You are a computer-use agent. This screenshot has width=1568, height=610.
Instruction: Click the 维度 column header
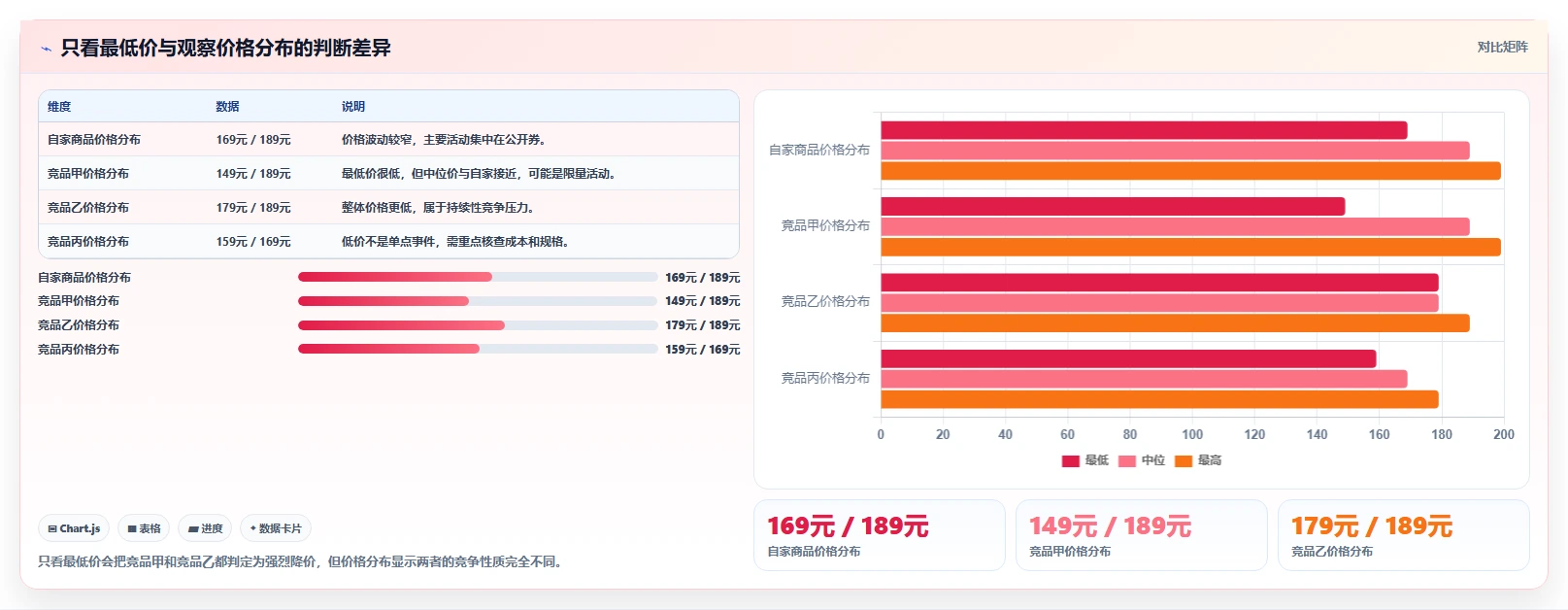click(x=59, y=107)
